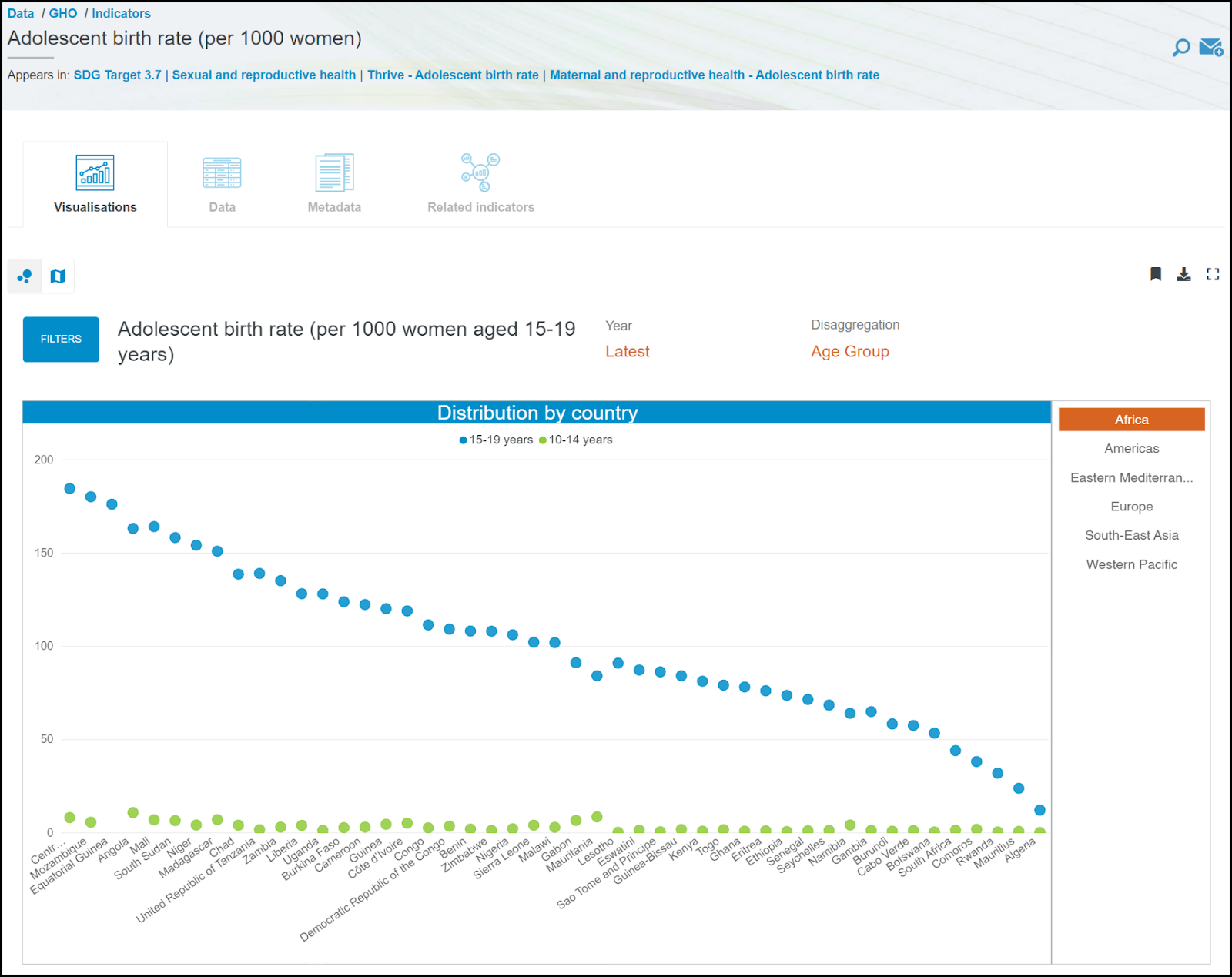Open the Related indicators tab
This screenshot has height=977, width=1232.
480,185
